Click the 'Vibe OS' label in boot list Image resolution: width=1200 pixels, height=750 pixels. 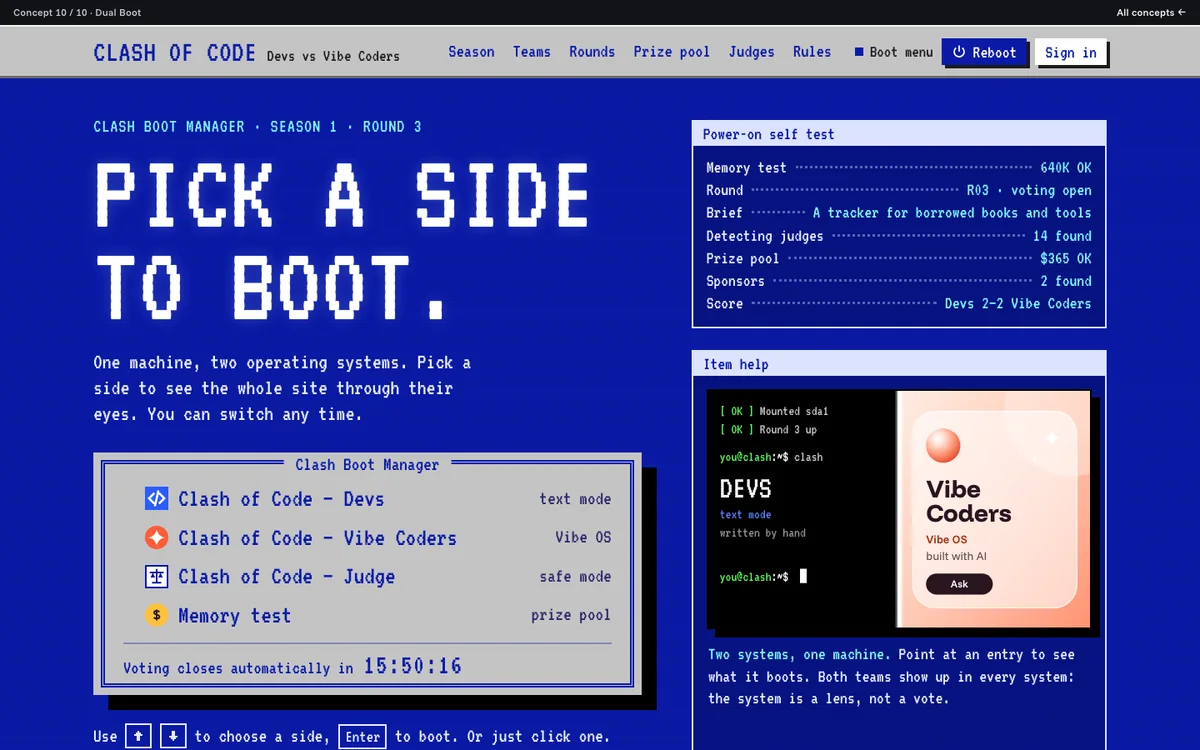click(583, 537)
